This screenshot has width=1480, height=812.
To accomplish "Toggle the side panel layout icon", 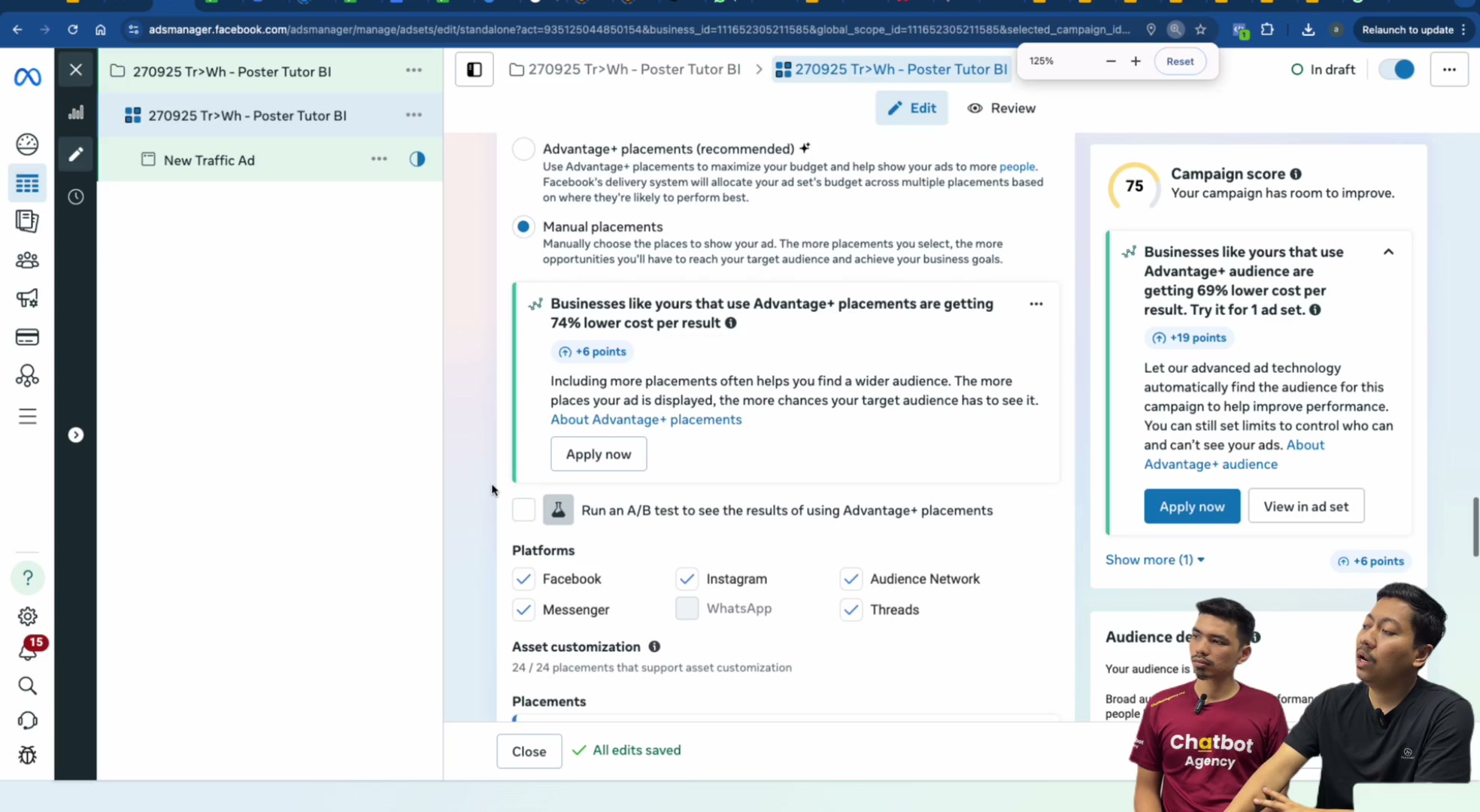I will (474, 69).
